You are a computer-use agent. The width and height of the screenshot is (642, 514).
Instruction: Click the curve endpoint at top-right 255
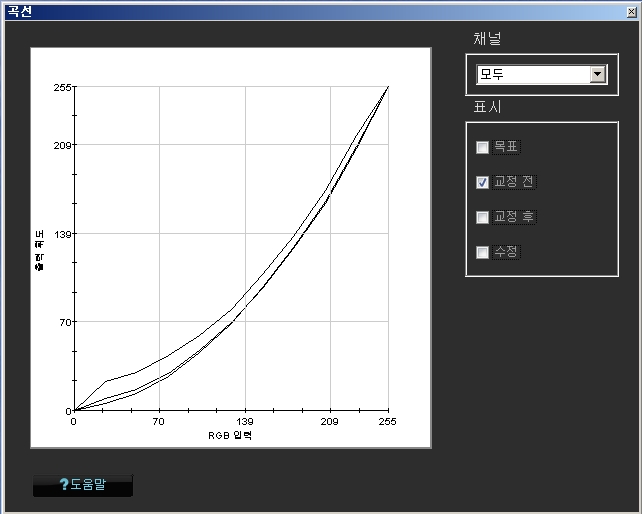click(388, 87)
